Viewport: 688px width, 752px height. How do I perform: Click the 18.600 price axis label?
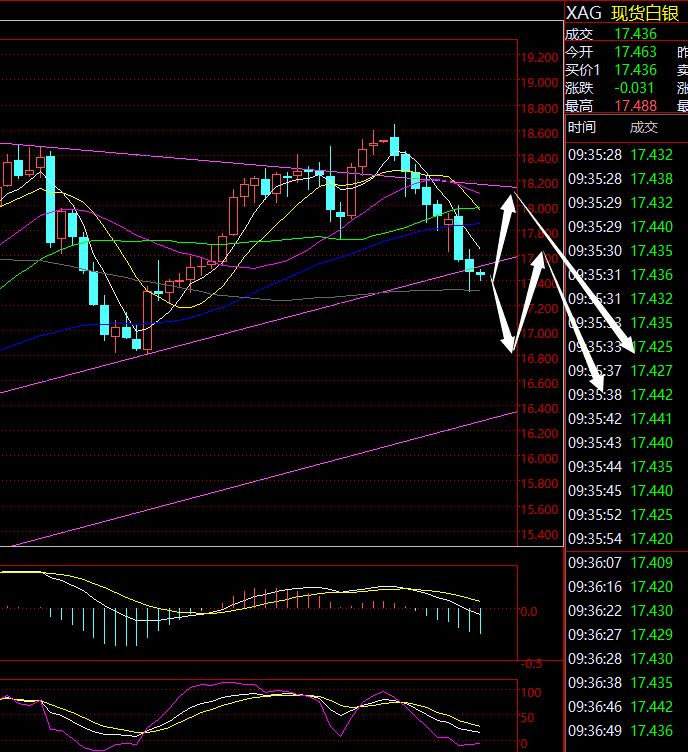(x=539, y=134)
